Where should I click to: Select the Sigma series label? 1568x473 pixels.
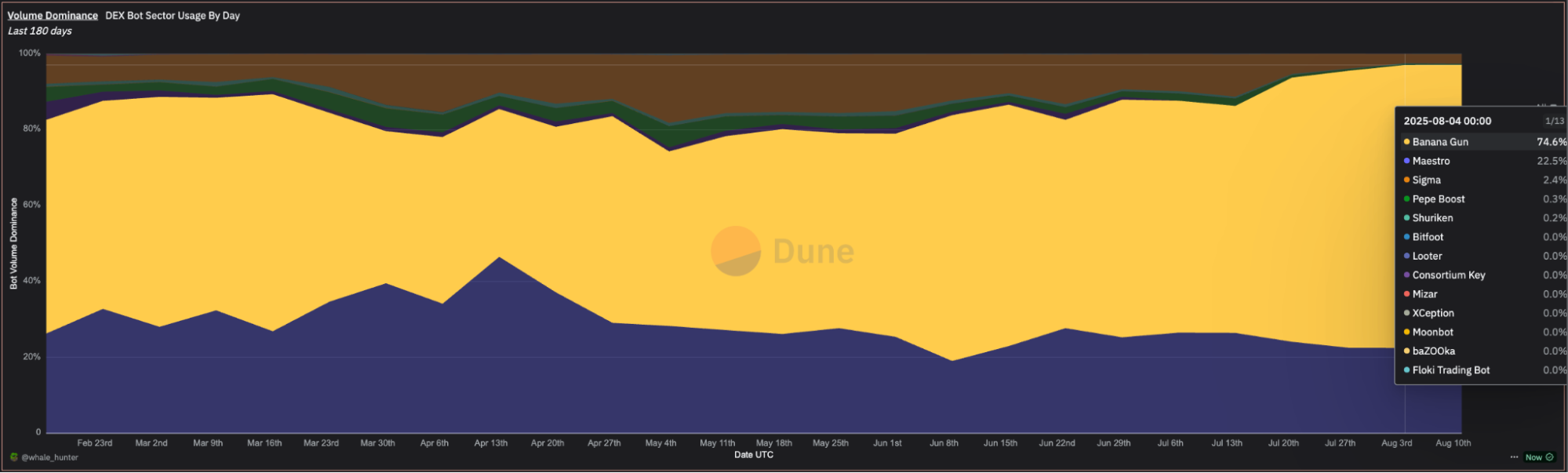[1426, 180]
